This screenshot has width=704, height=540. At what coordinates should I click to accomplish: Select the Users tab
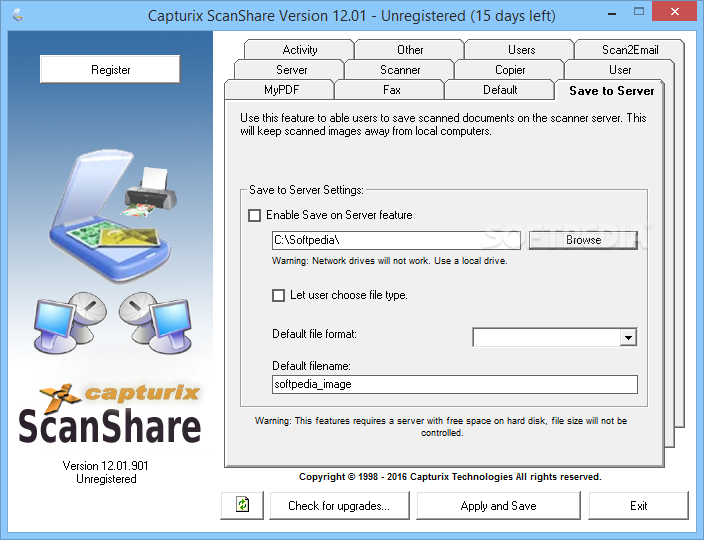point(521,49)
